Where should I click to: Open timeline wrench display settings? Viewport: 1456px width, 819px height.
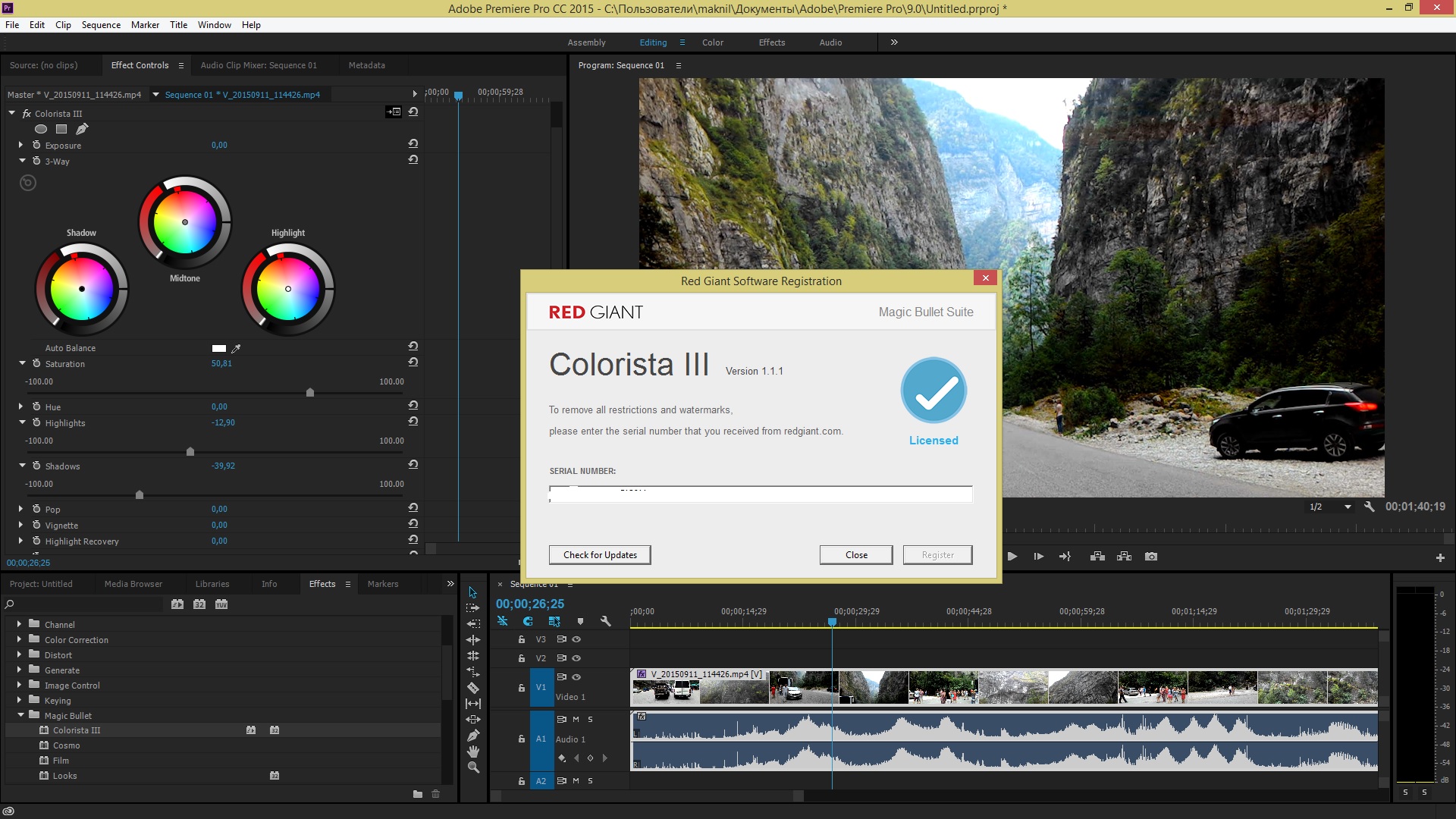(605, 621)
